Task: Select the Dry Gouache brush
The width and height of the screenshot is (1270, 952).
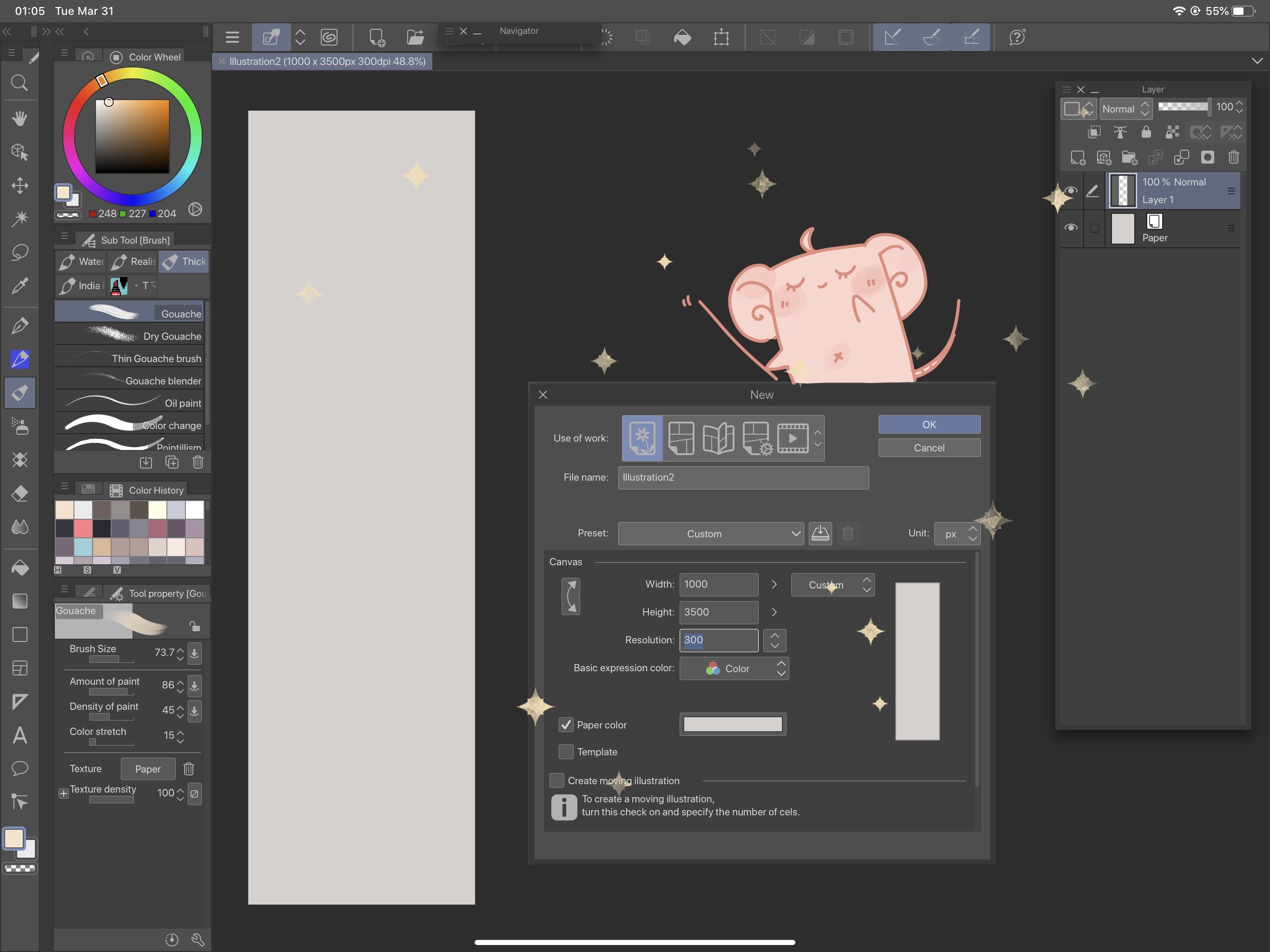Action: [x=130, y=336]
